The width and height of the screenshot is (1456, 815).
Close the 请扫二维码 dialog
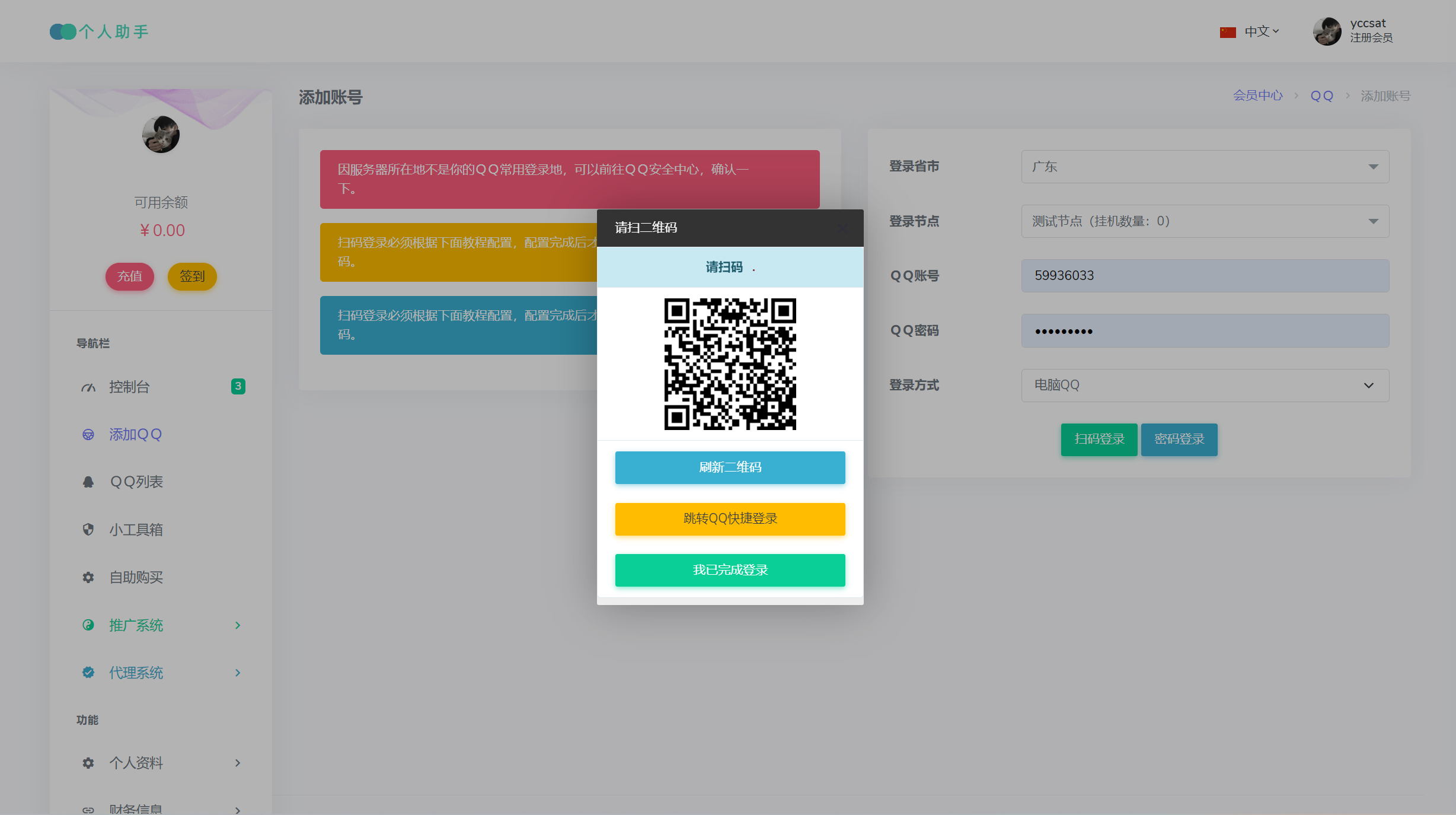pyautogui.click(x=842, y=228)
